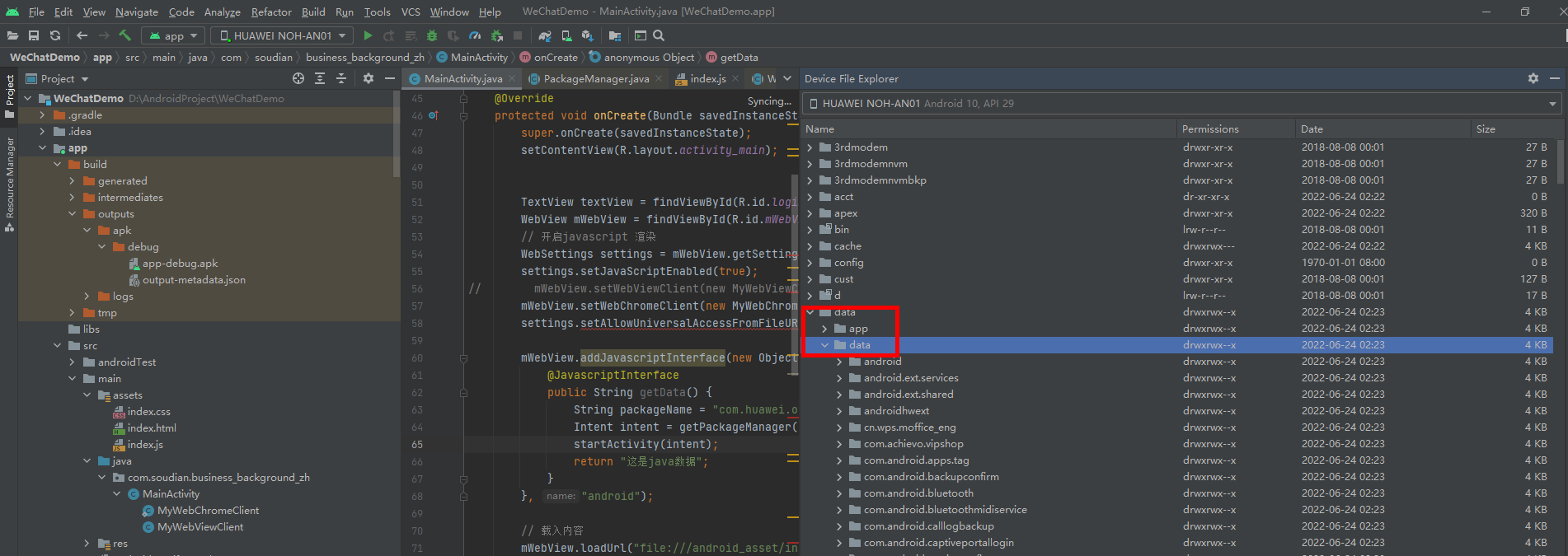The image size is (1568, 556).
Task: Collapse the build folder in project tree
Action: tap(57, 165)
